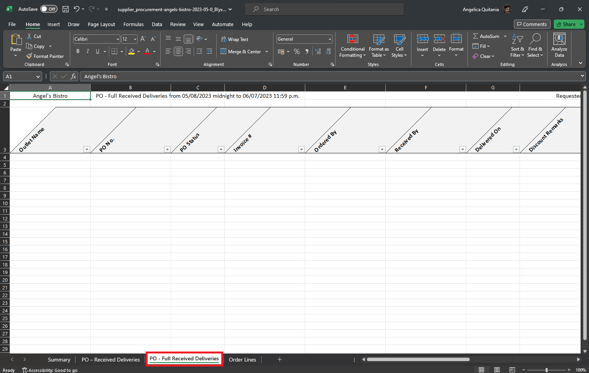Open Conditional Formatting
The width and height of the screenshot is (589, 373).
[352, 45]
